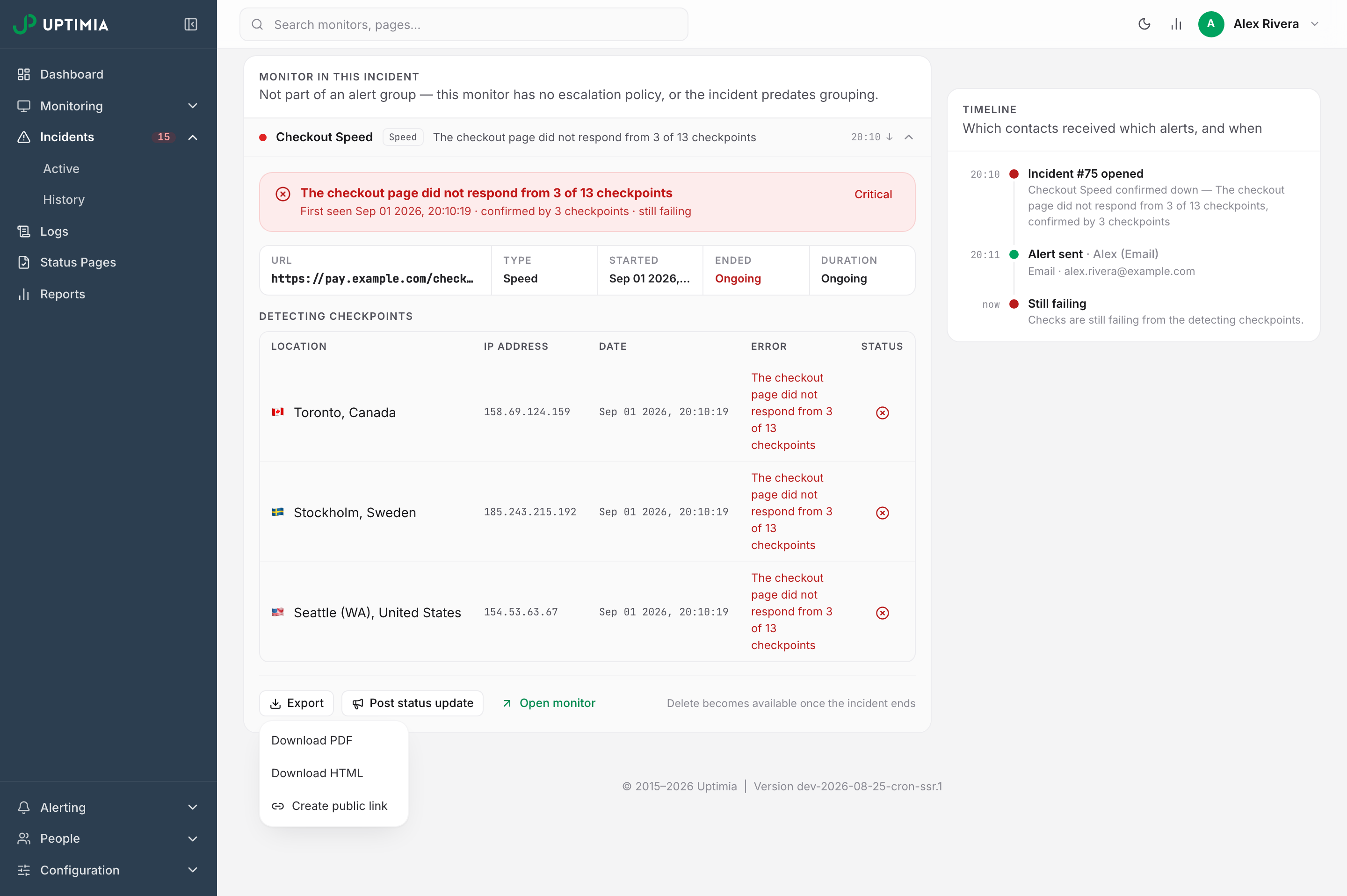
Task: Open Logs in the sidebar
Action: click(108, 231)
